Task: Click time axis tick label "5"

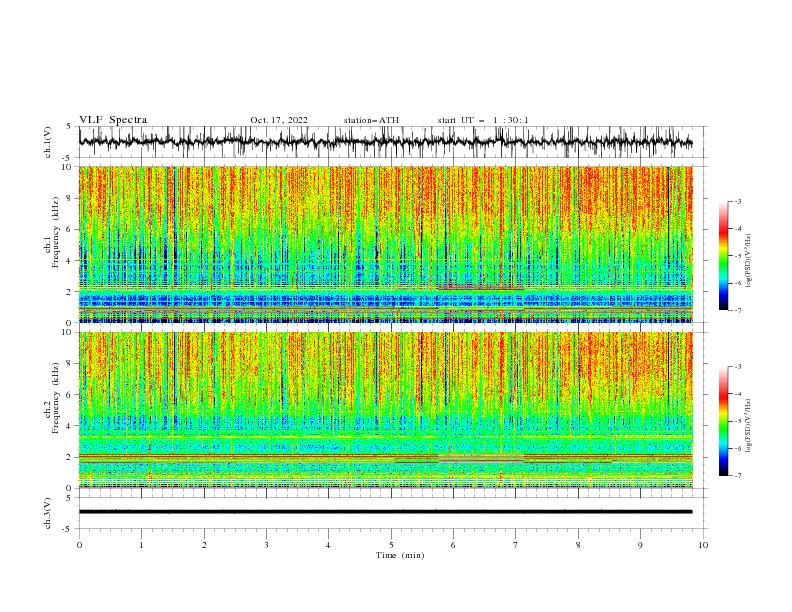Action: tap(391, 545)
